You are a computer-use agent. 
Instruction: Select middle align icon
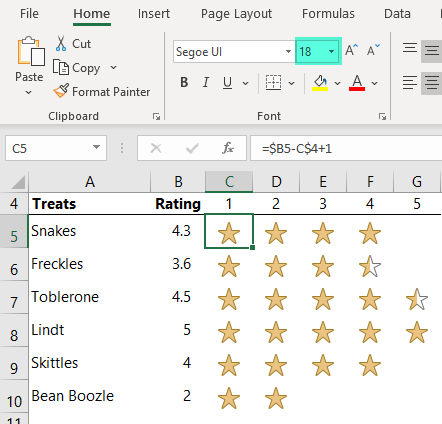(432, 51)
